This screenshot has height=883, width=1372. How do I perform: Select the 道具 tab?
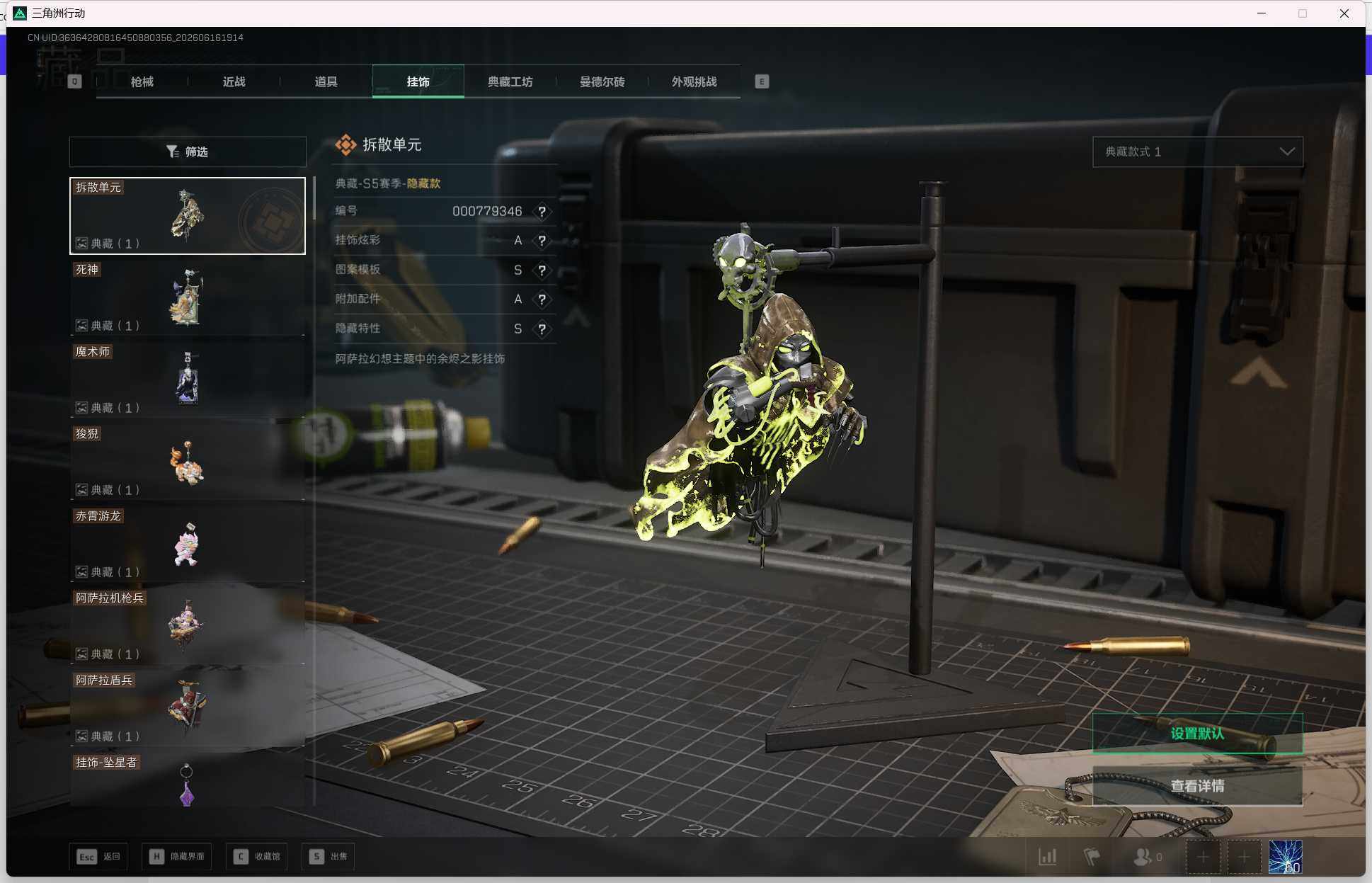click(x=326, y=81)
